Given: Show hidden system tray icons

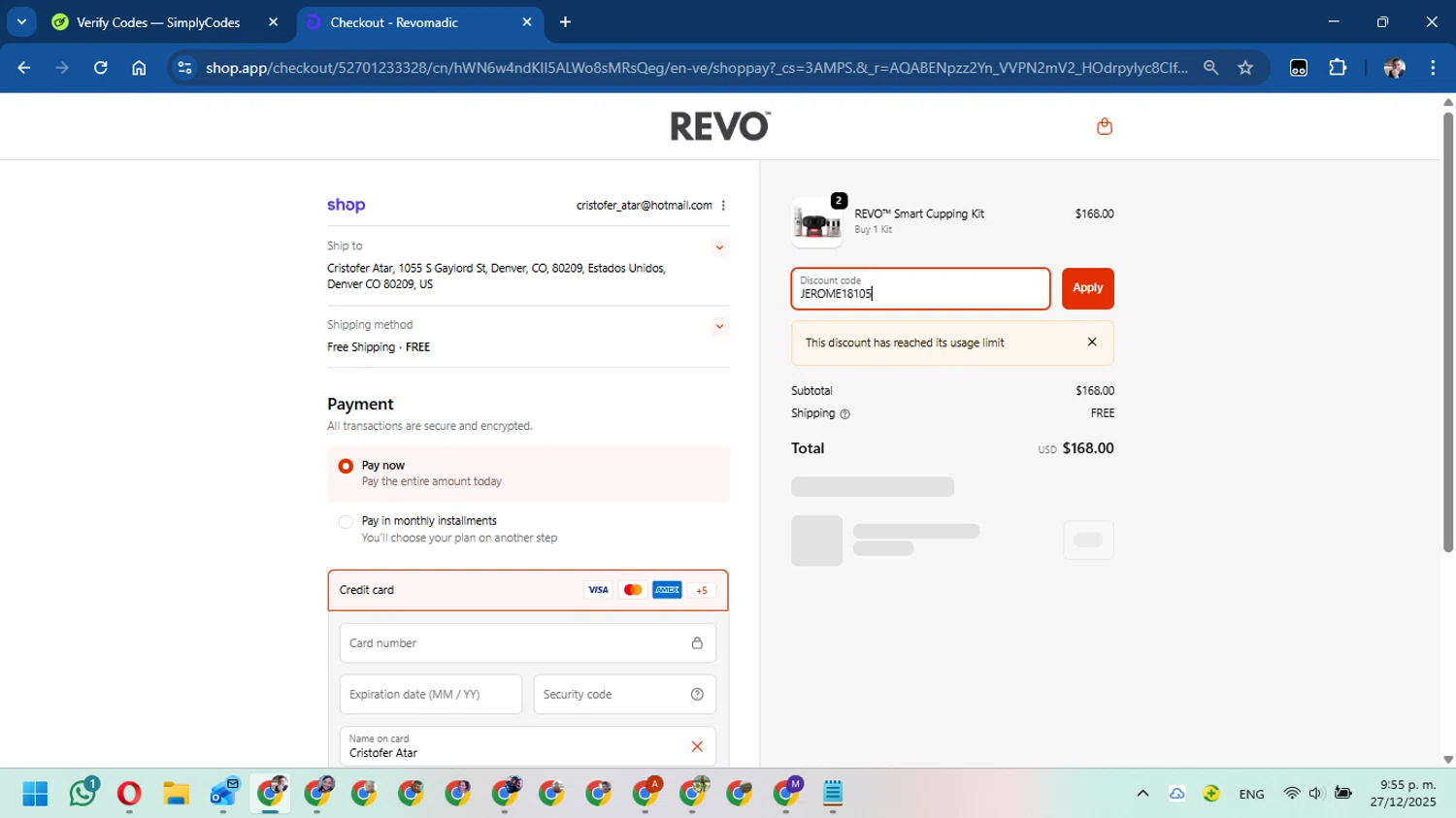Looking at the screenshot, I should click(1142, 794).
